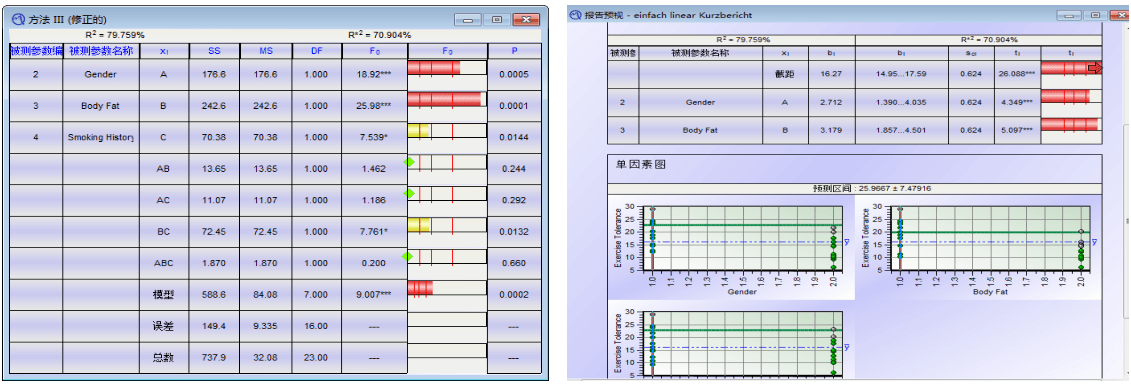Minimize the 方法 III window
This screenshot has height=385, width=1131.
pos(468,19)
